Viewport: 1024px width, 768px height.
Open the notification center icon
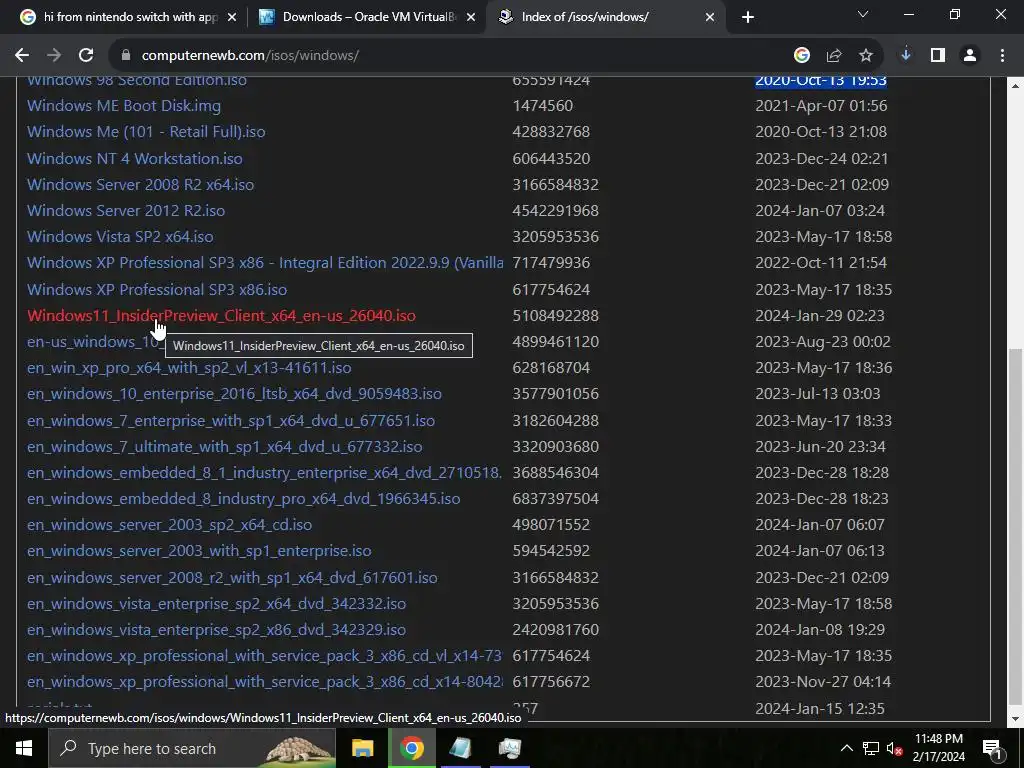(x=992, y=748)
